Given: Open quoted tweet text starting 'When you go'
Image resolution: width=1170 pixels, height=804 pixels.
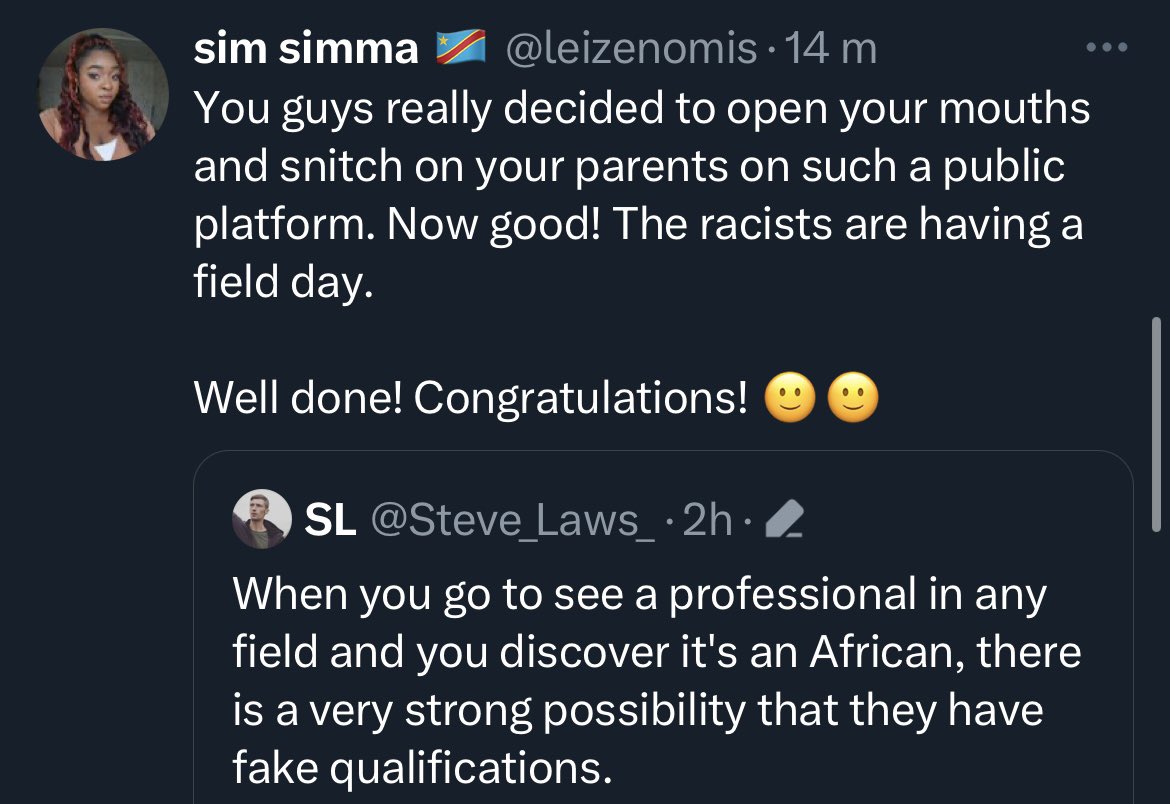Looking at the screenshot, I should tap(639, 596).
